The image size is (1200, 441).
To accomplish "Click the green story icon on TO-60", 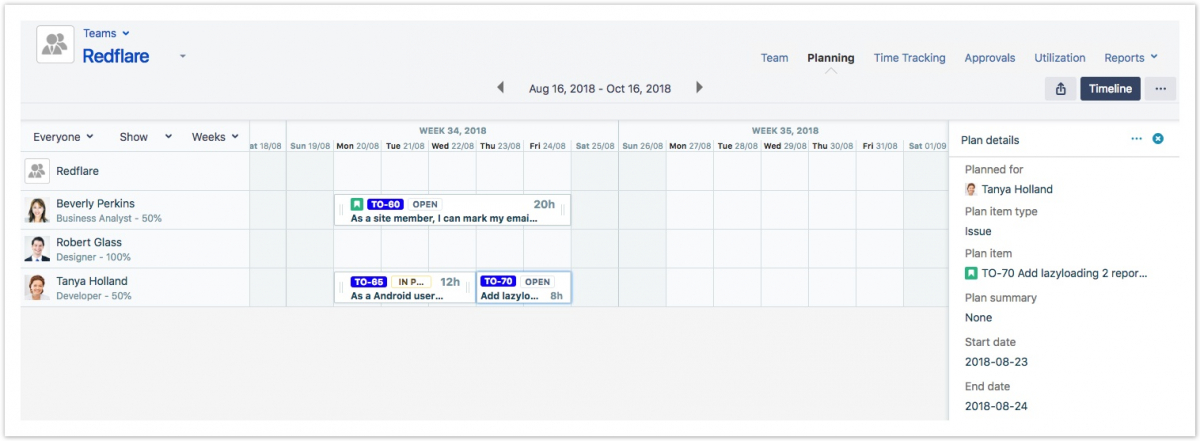I will tap(357, 204).
